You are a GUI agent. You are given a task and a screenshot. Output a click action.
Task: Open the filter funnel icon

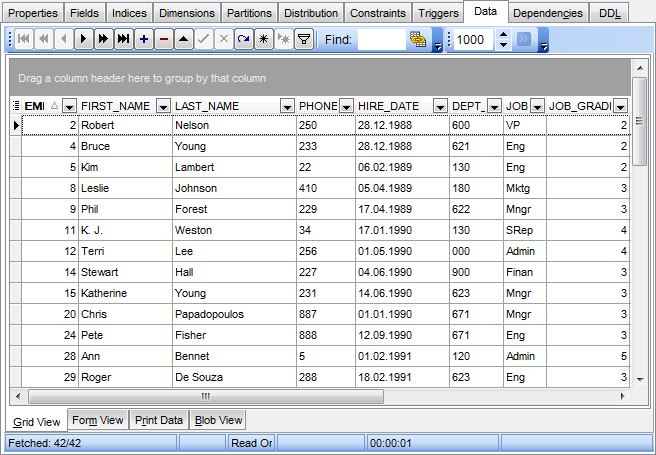[304, 40]
